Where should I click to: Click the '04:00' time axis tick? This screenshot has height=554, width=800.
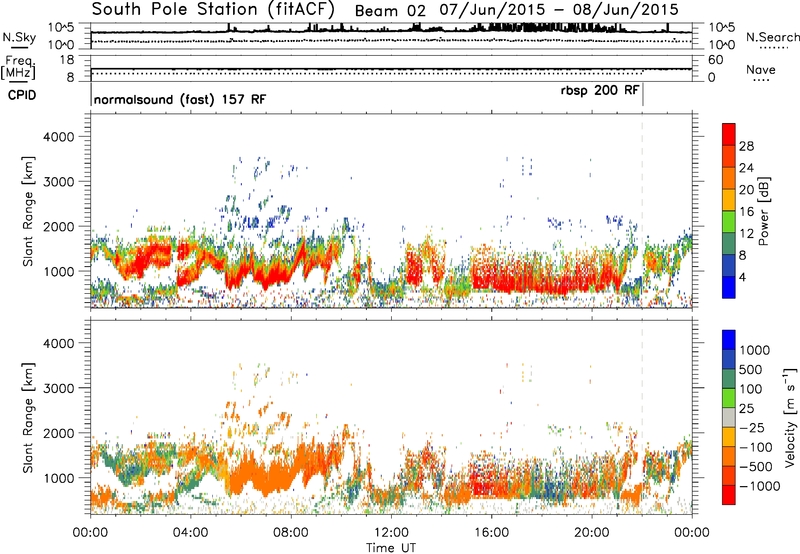tap(191, 533)
